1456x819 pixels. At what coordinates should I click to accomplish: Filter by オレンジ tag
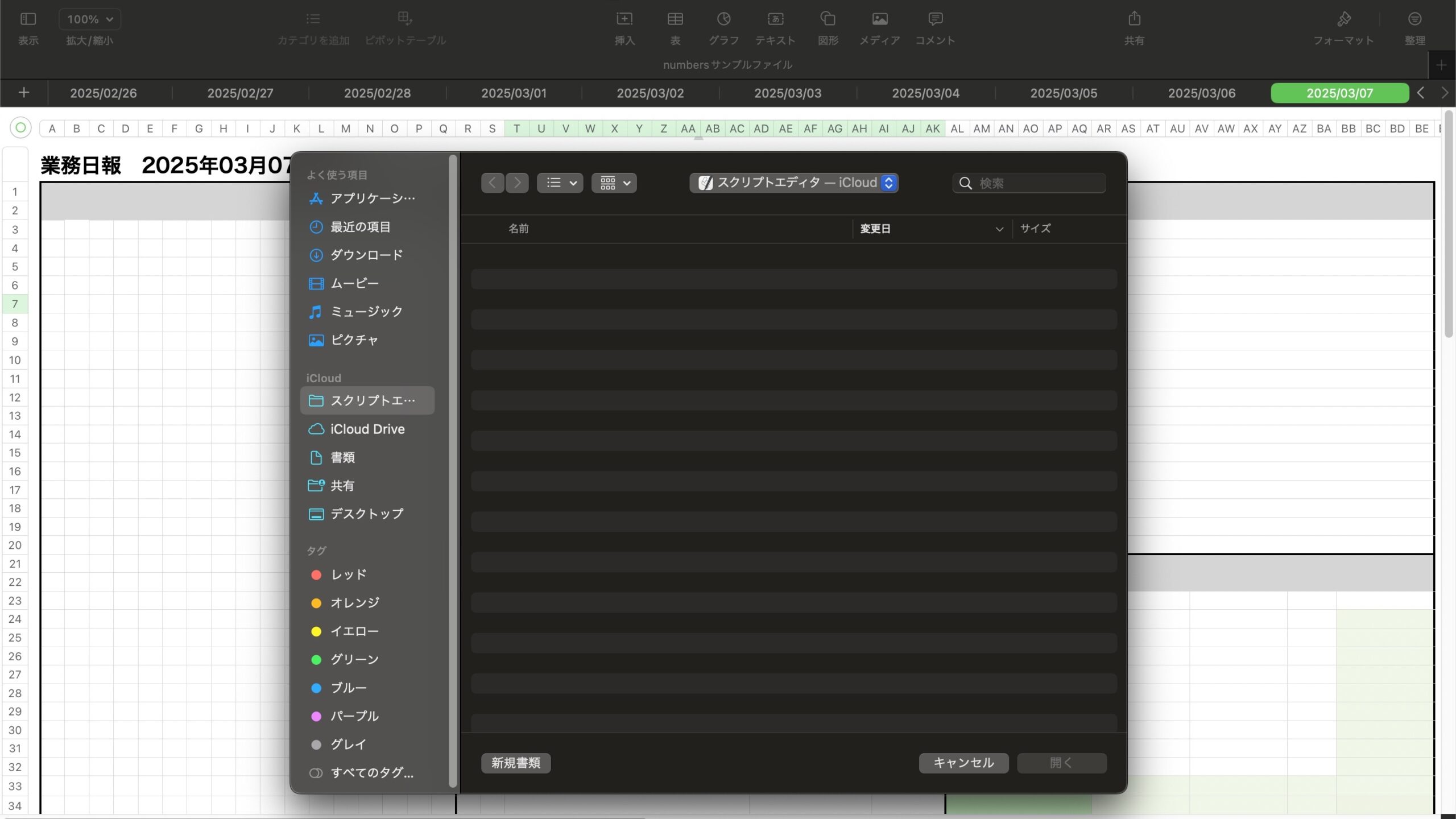click(367, 603)
